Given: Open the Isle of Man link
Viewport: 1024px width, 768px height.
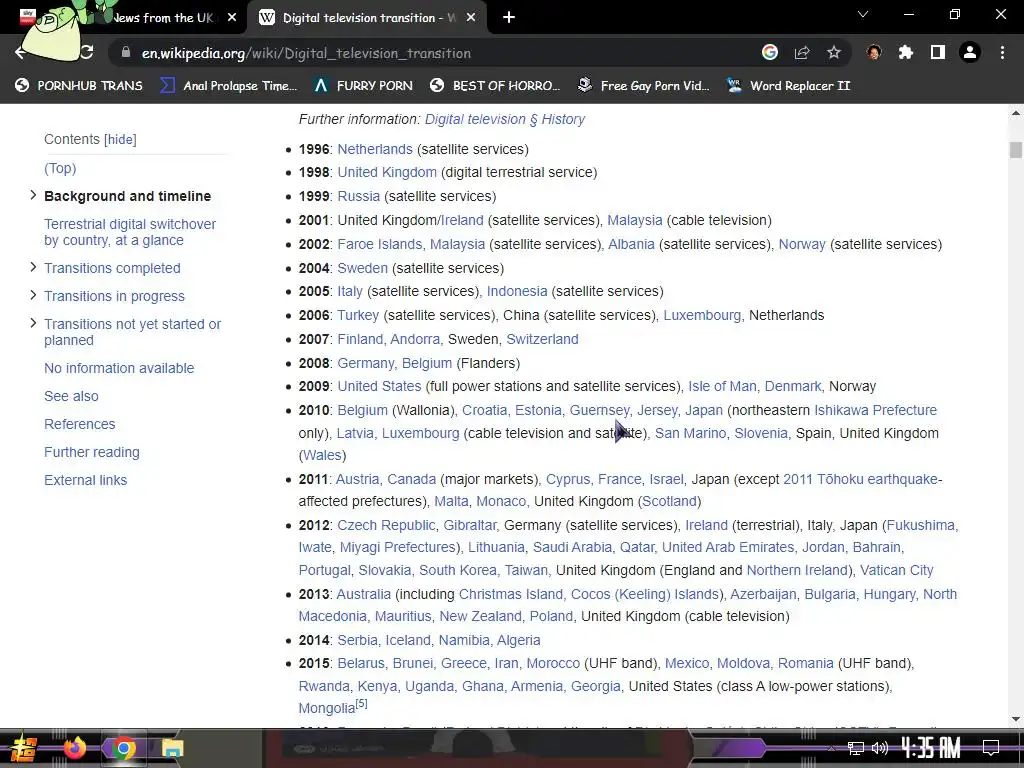Looking at the screenshot, I should 722,387.
